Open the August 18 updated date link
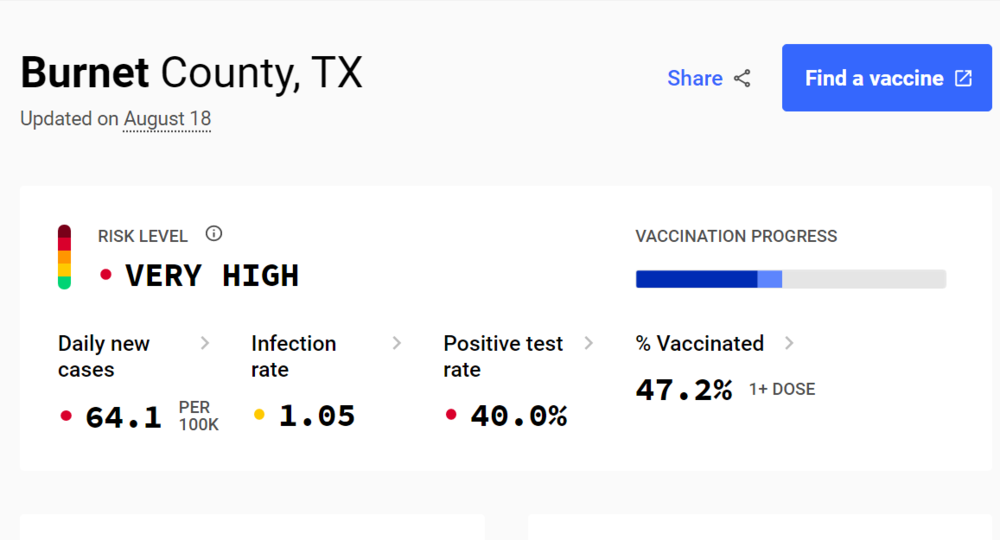 tap(167, 119)
